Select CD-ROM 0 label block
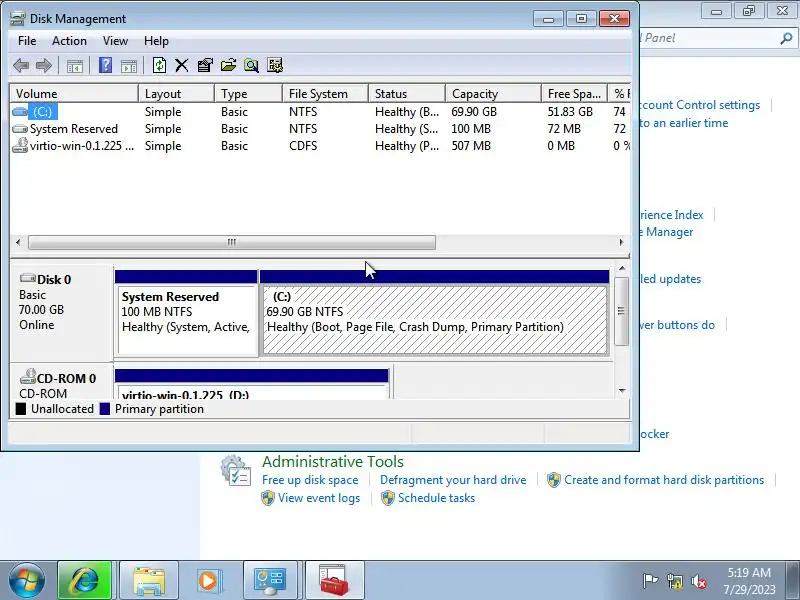Image resolution: width=800 pixels, height=600 pixels. pyautogui.click(x=61, y=382)
